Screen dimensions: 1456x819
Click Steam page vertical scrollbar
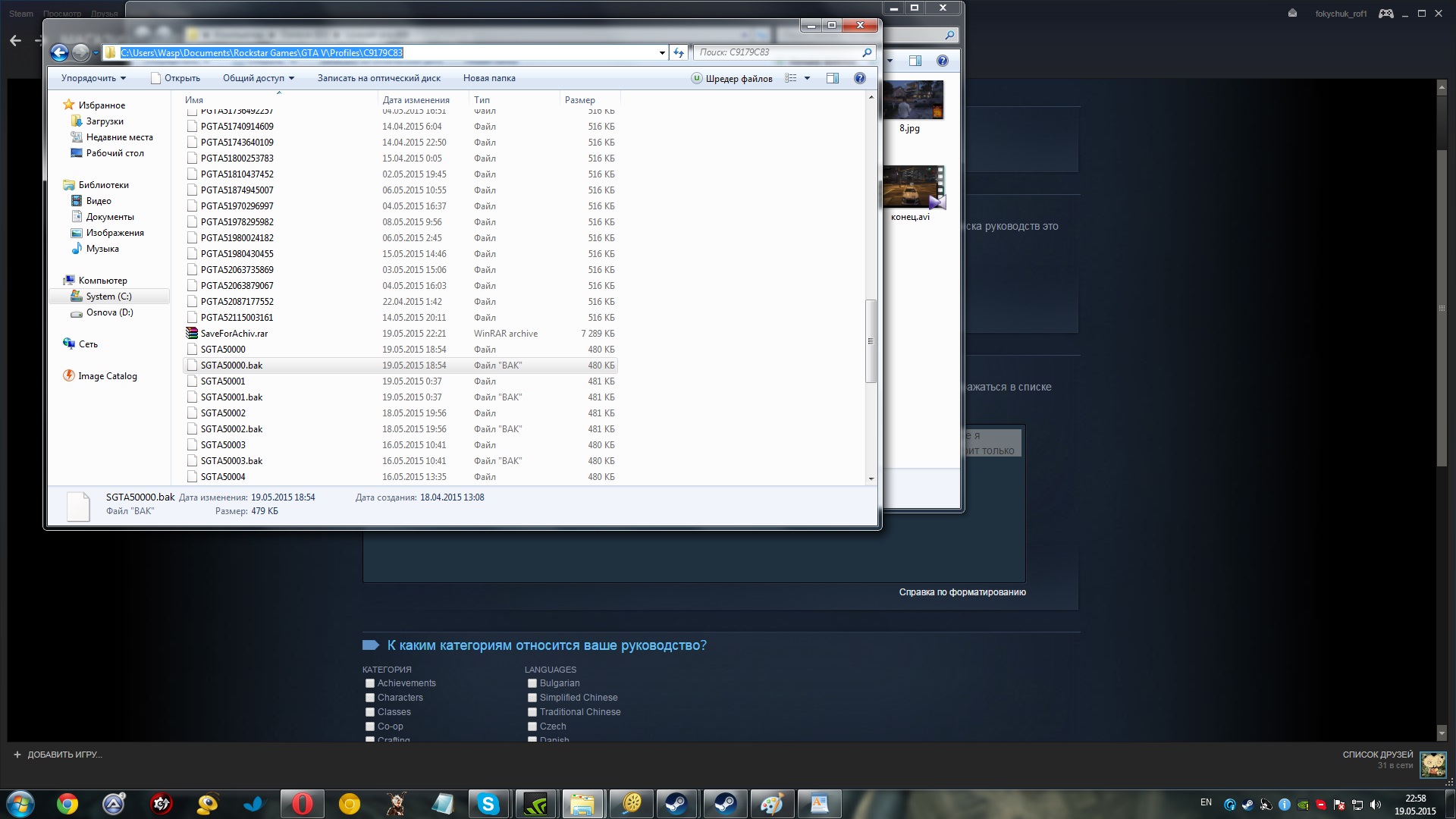click(x=1442, y=308)
